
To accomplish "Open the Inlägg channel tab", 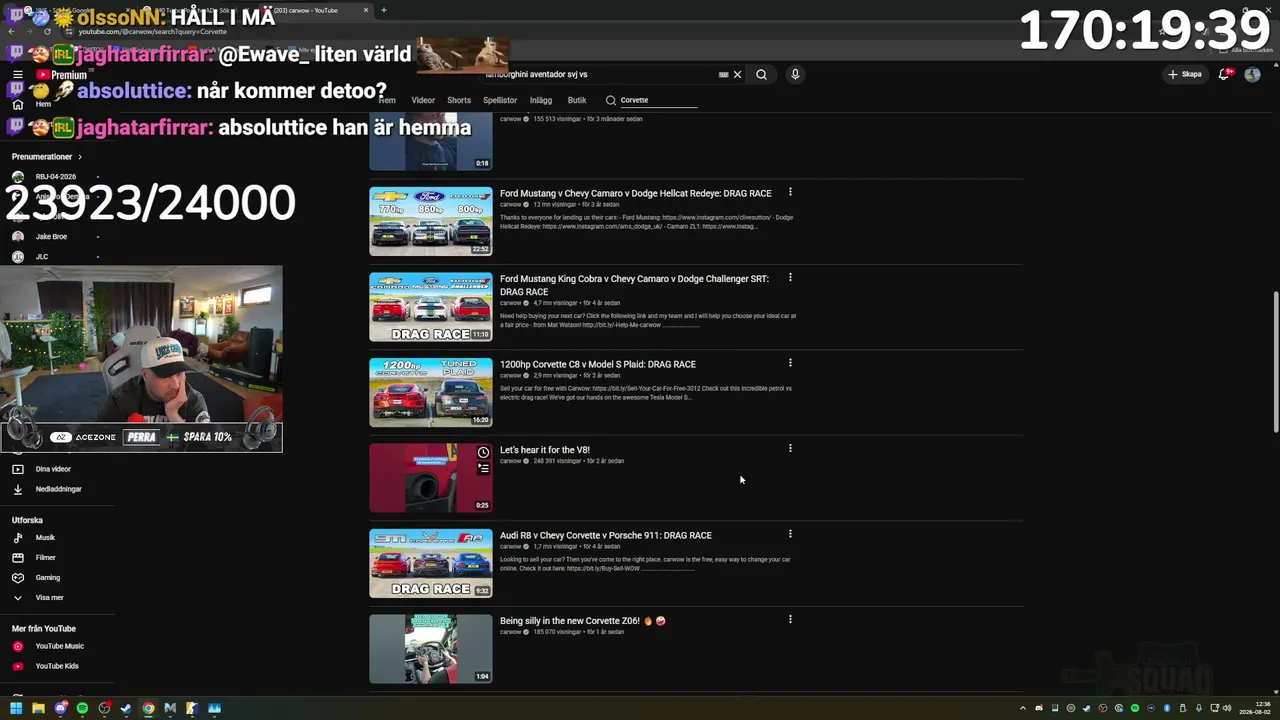I will 541,100.
